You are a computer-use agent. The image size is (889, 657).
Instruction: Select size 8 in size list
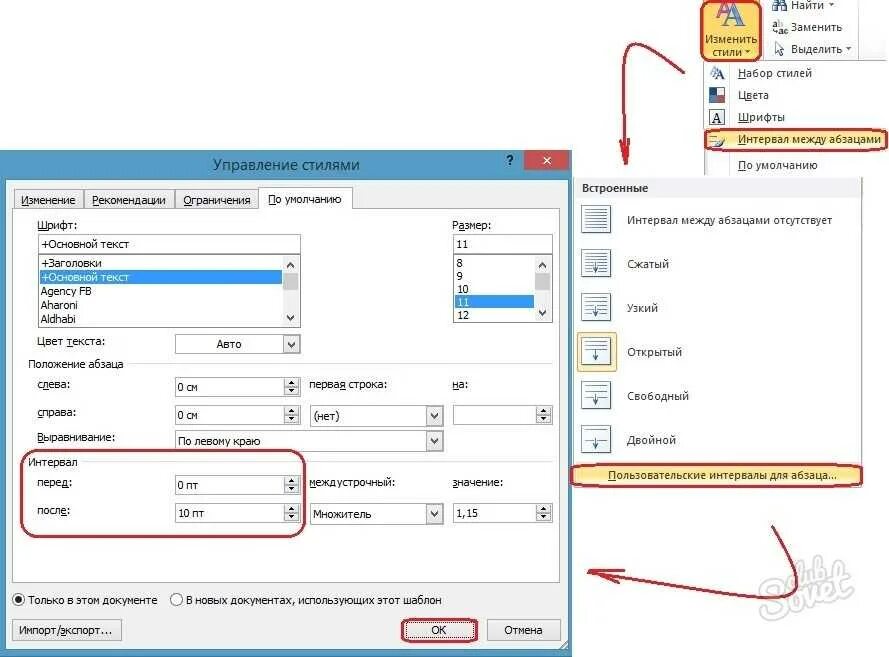tap(494, 263)
